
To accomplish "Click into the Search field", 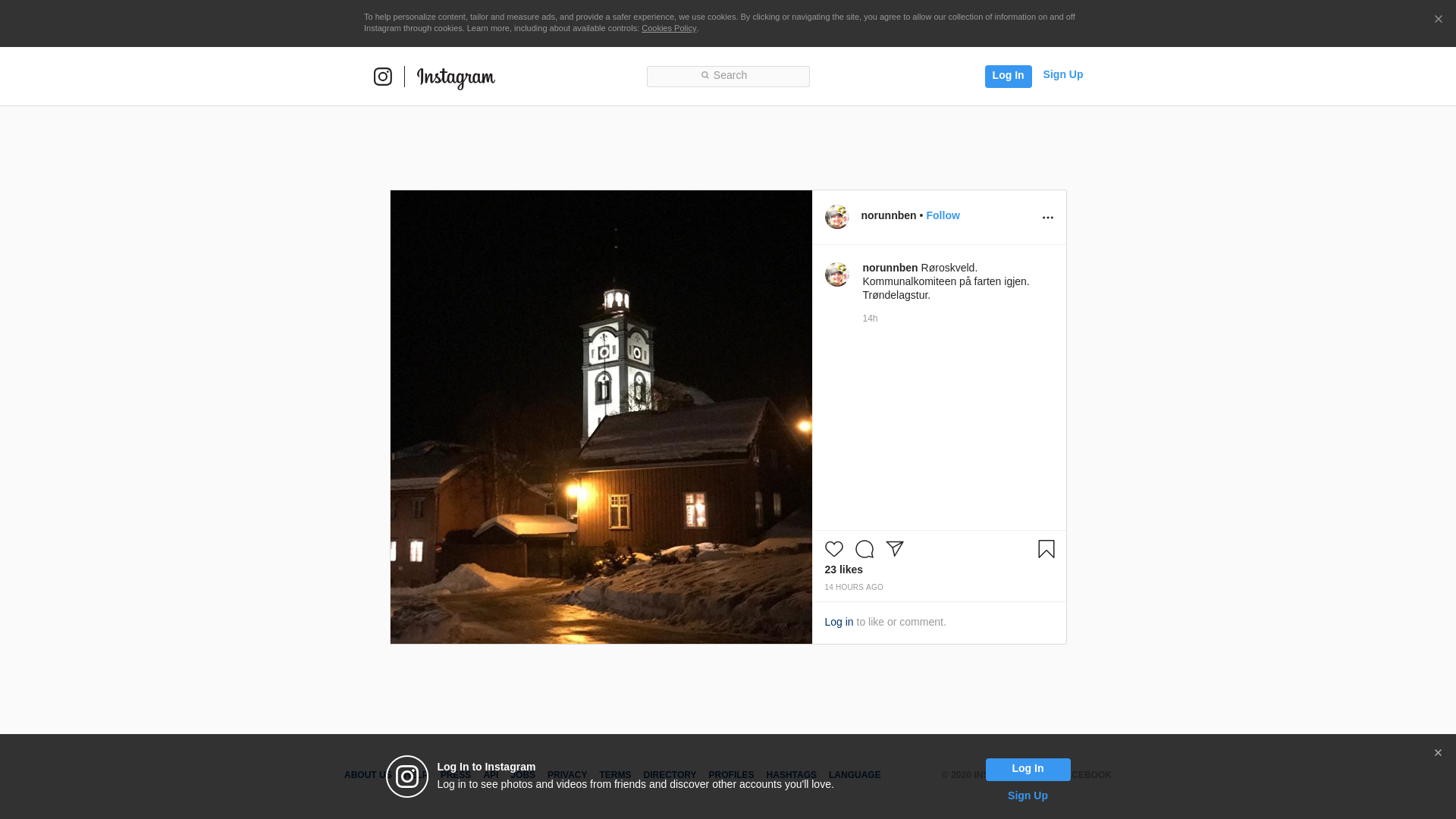I will coord(728,77).
